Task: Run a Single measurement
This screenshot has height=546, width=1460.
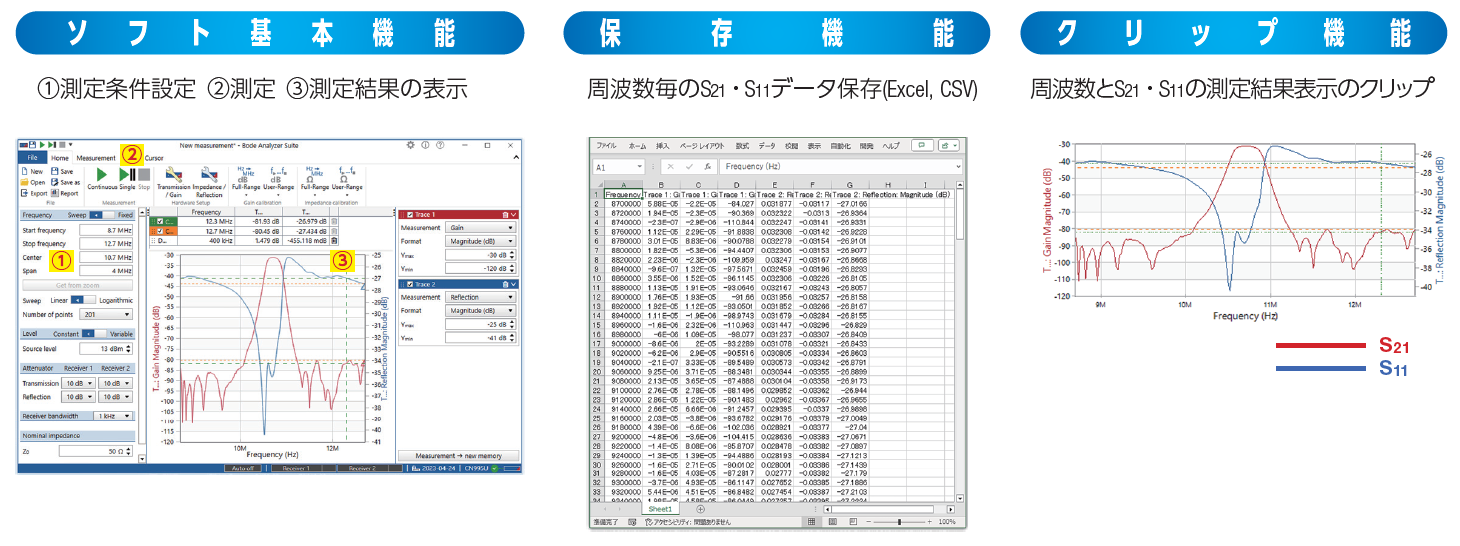Action: coord(127,178)
